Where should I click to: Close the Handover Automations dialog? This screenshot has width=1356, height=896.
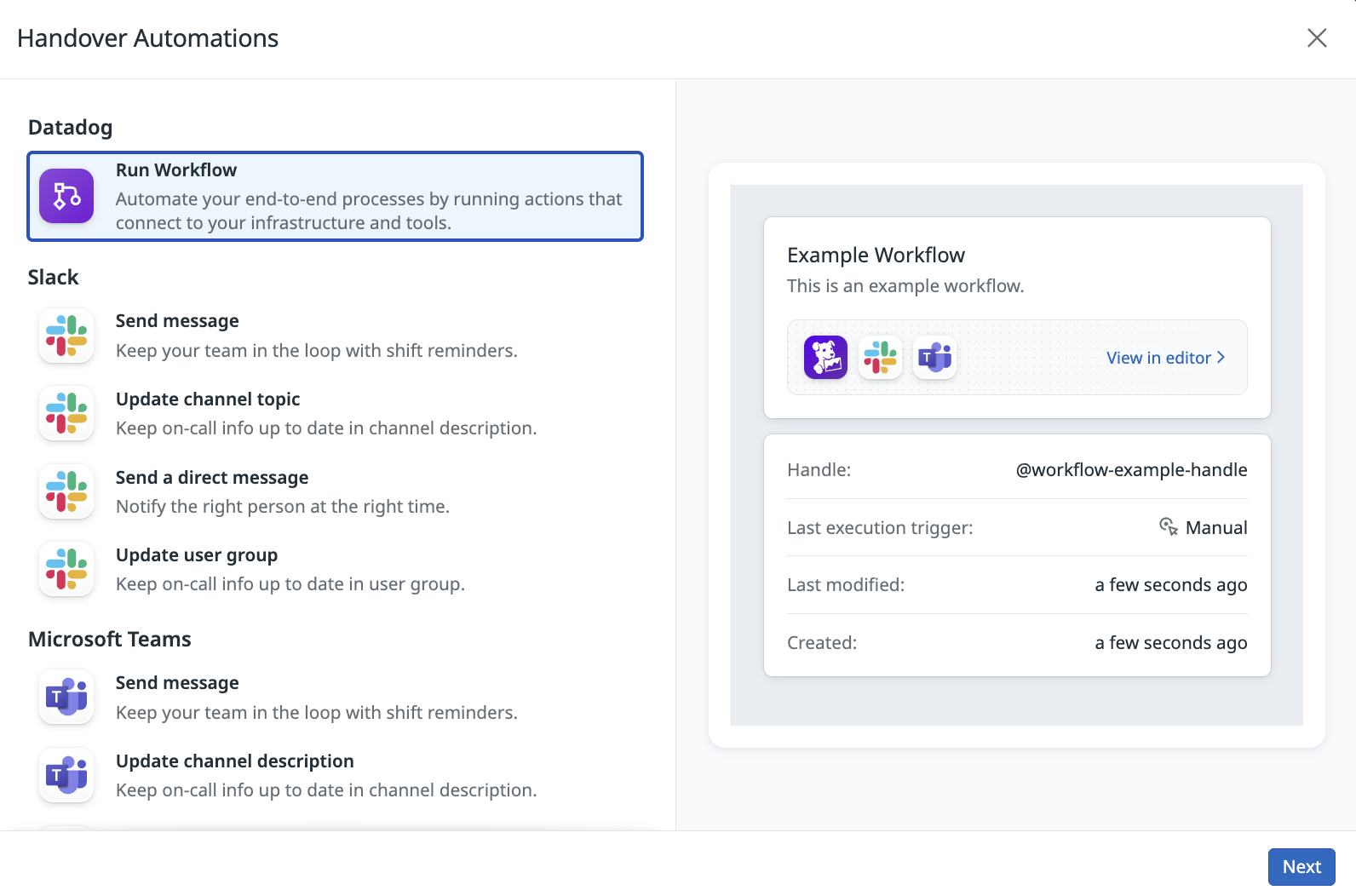coord(1317,38)
